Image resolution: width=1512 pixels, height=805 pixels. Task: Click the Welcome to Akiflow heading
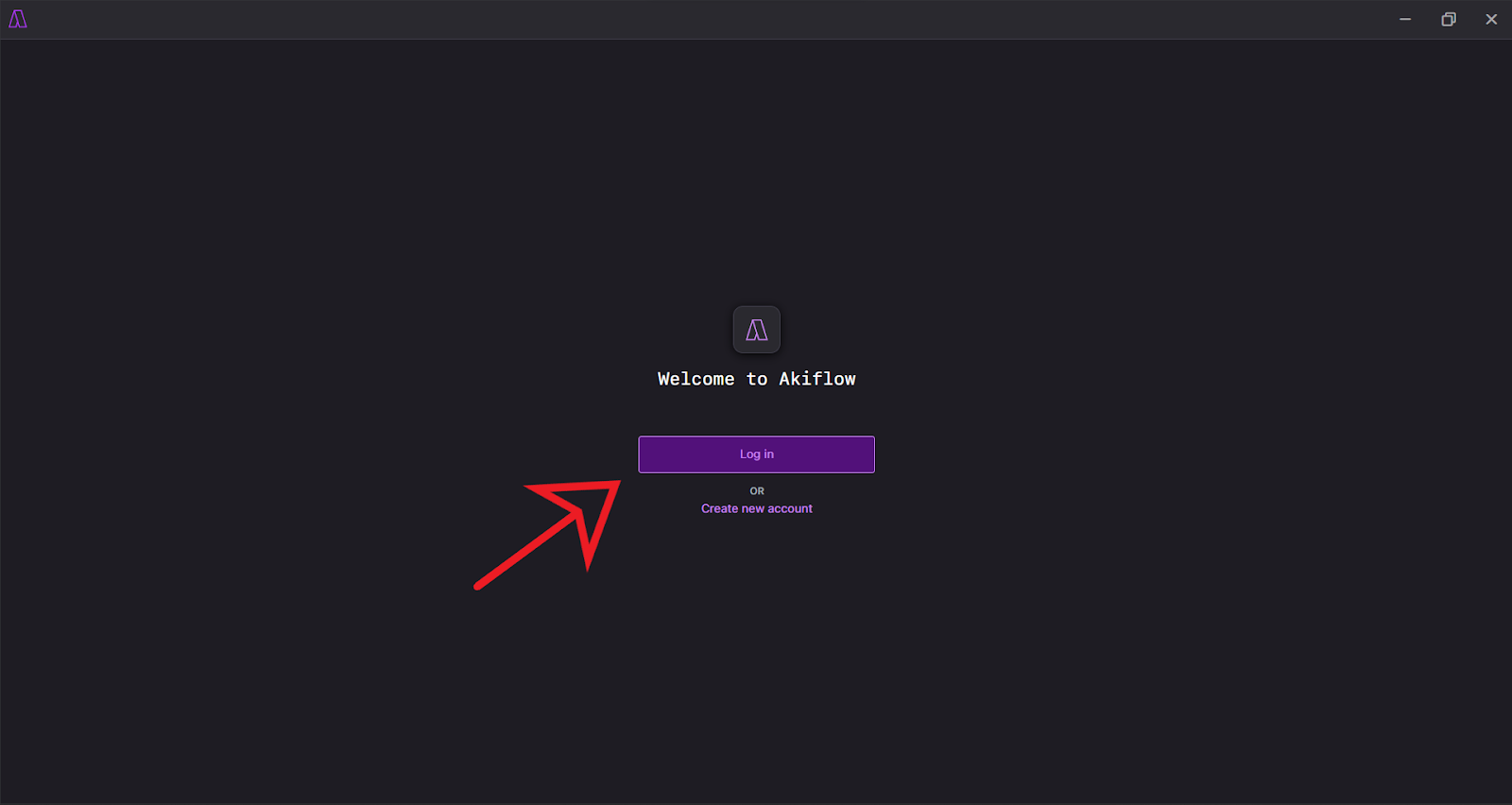757,379
